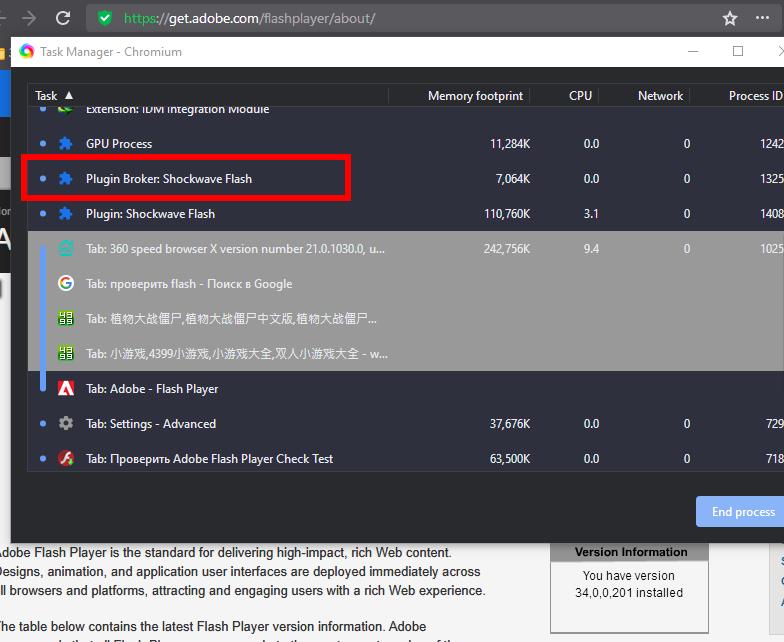The image size is (784, 642).
Task: Select Tab: Adobe - Flash Player row
Action: 406,388
